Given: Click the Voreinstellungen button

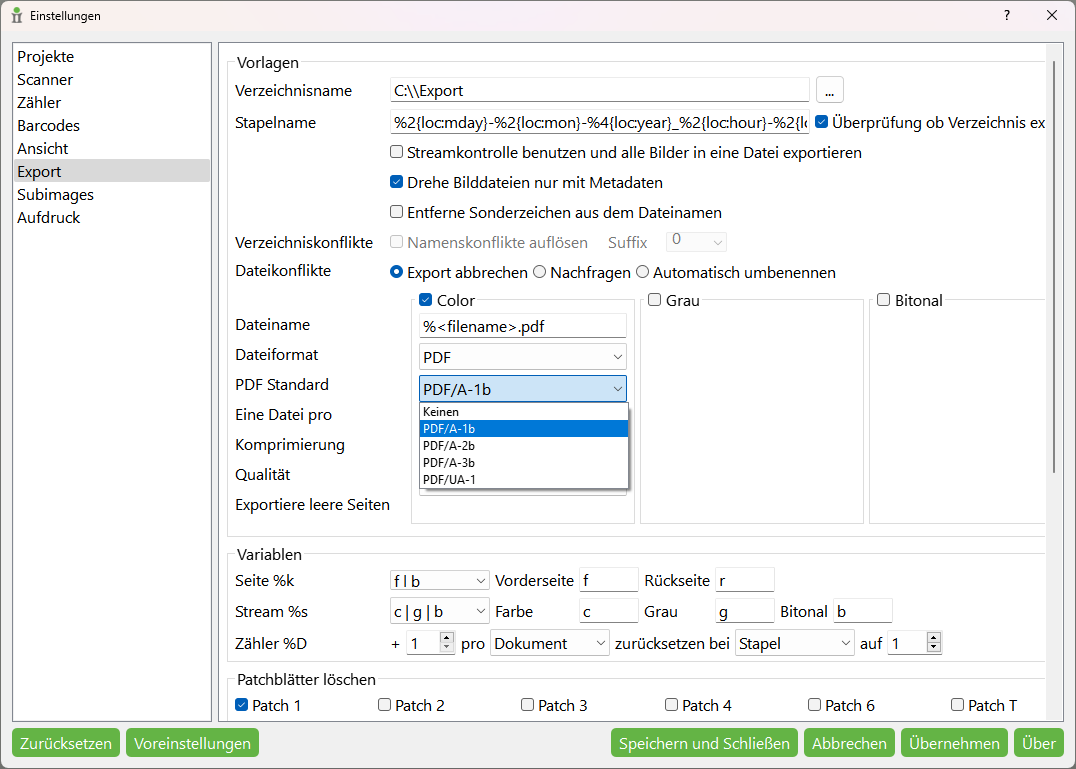Looking at the screenshot, I should 192,743.
